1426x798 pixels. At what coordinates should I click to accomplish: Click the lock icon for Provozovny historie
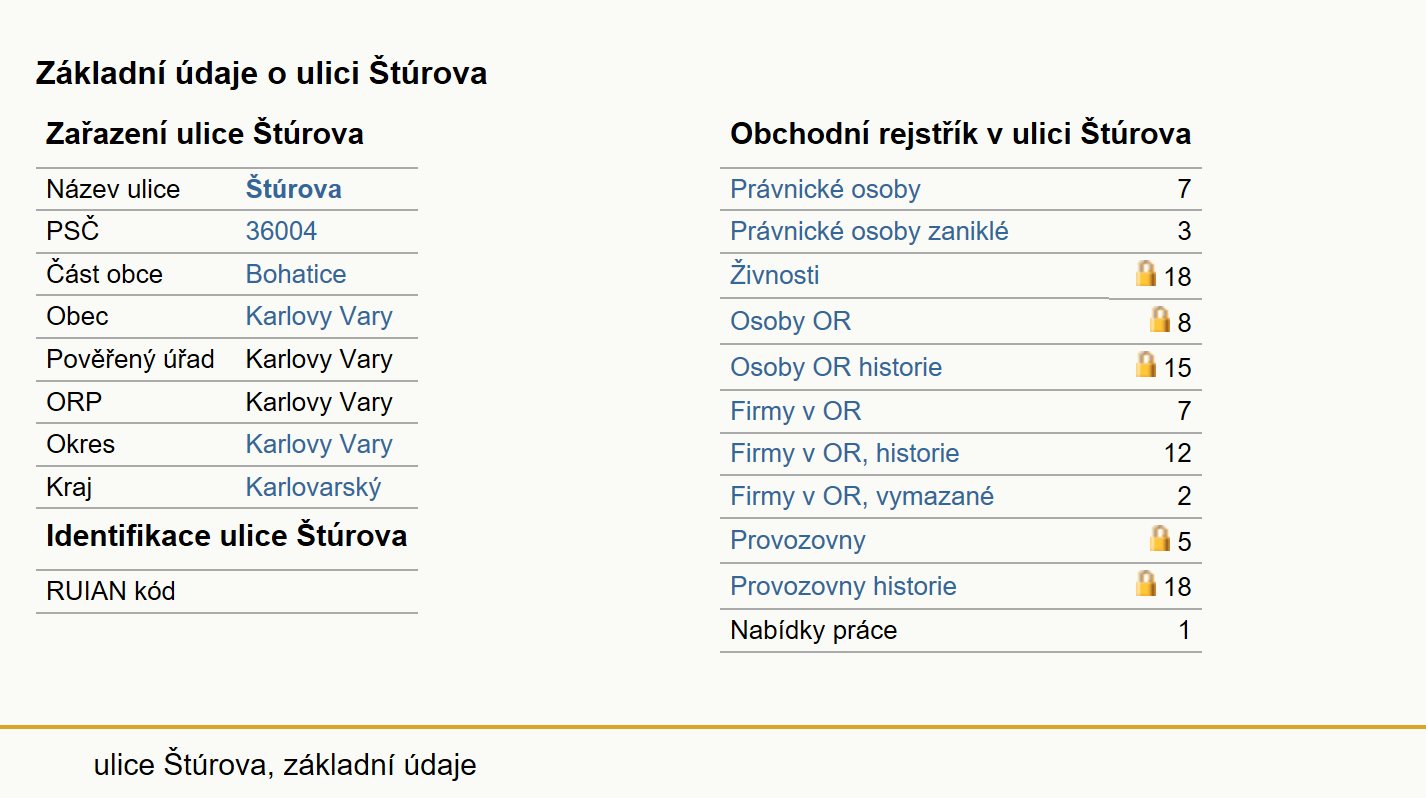1146,583
